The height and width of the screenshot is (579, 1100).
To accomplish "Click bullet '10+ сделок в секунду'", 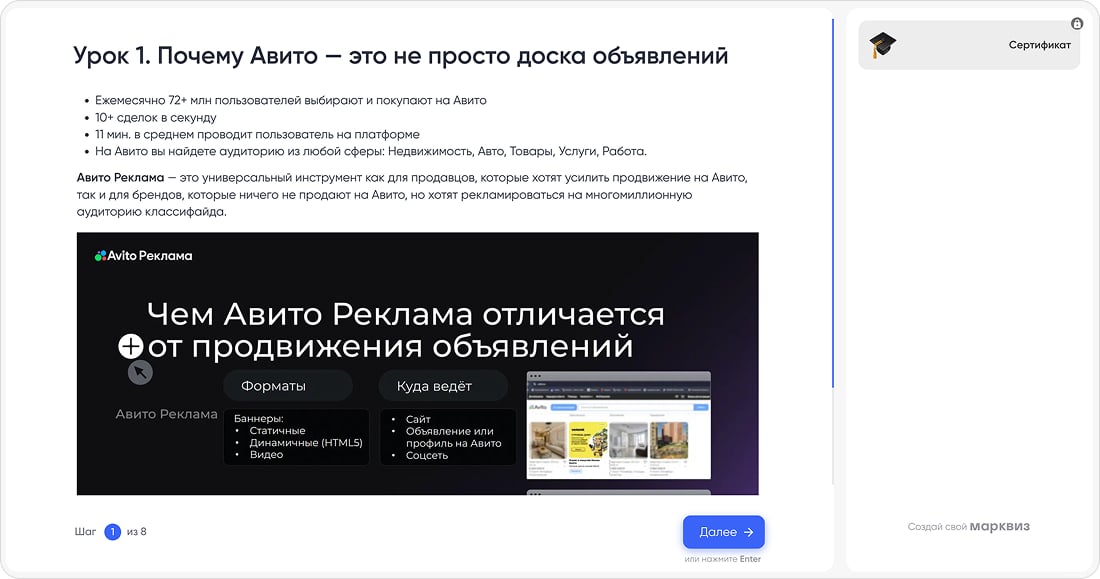I will tap(156, 117).
